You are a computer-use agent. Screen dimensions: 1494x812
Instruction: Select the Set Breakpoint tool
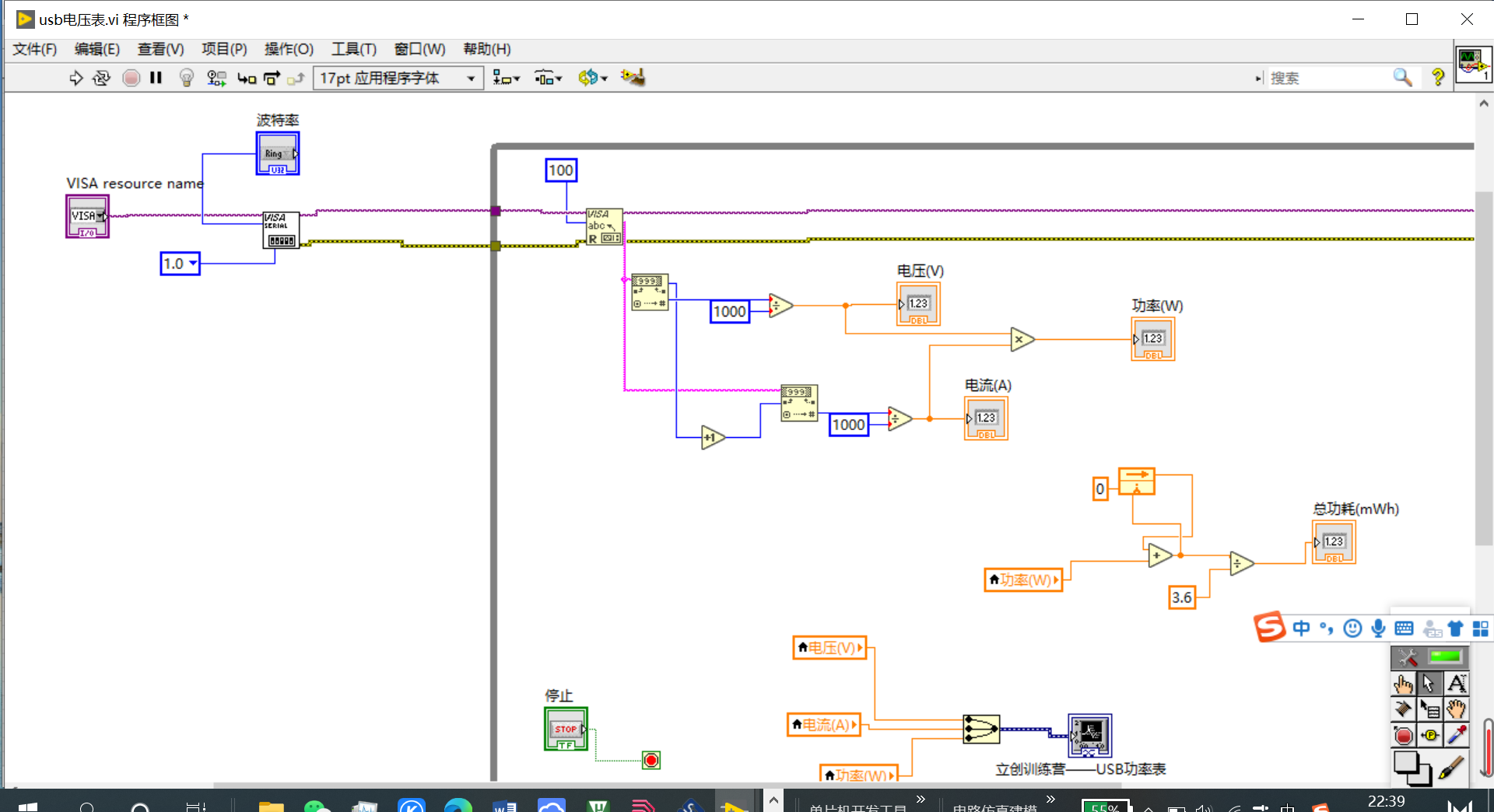(x=1403, y=735)
